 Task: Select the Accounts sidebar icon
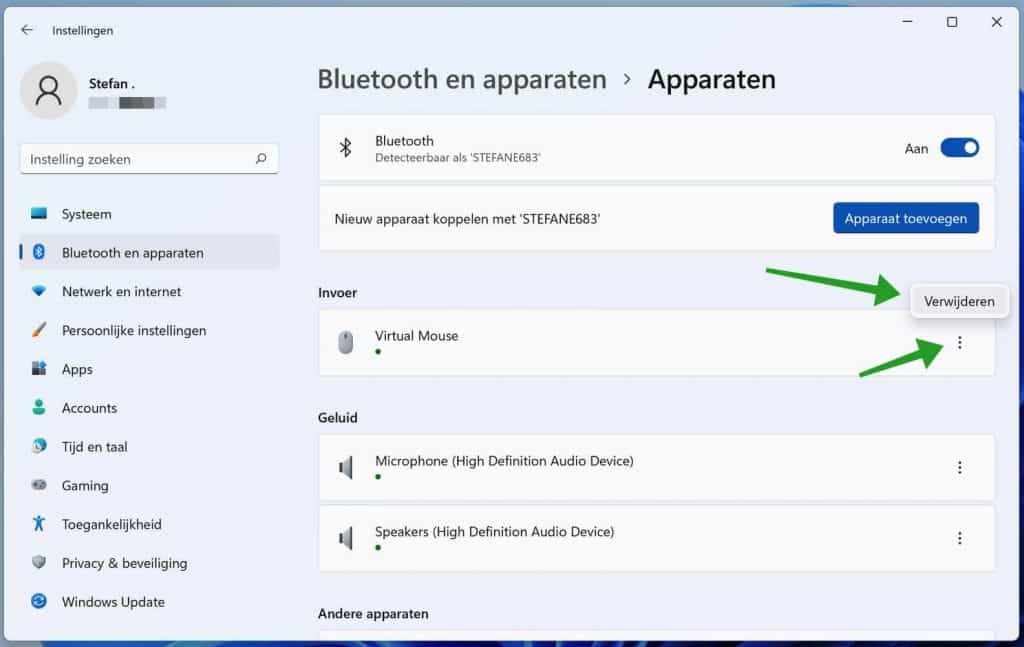tap(39, 407)
